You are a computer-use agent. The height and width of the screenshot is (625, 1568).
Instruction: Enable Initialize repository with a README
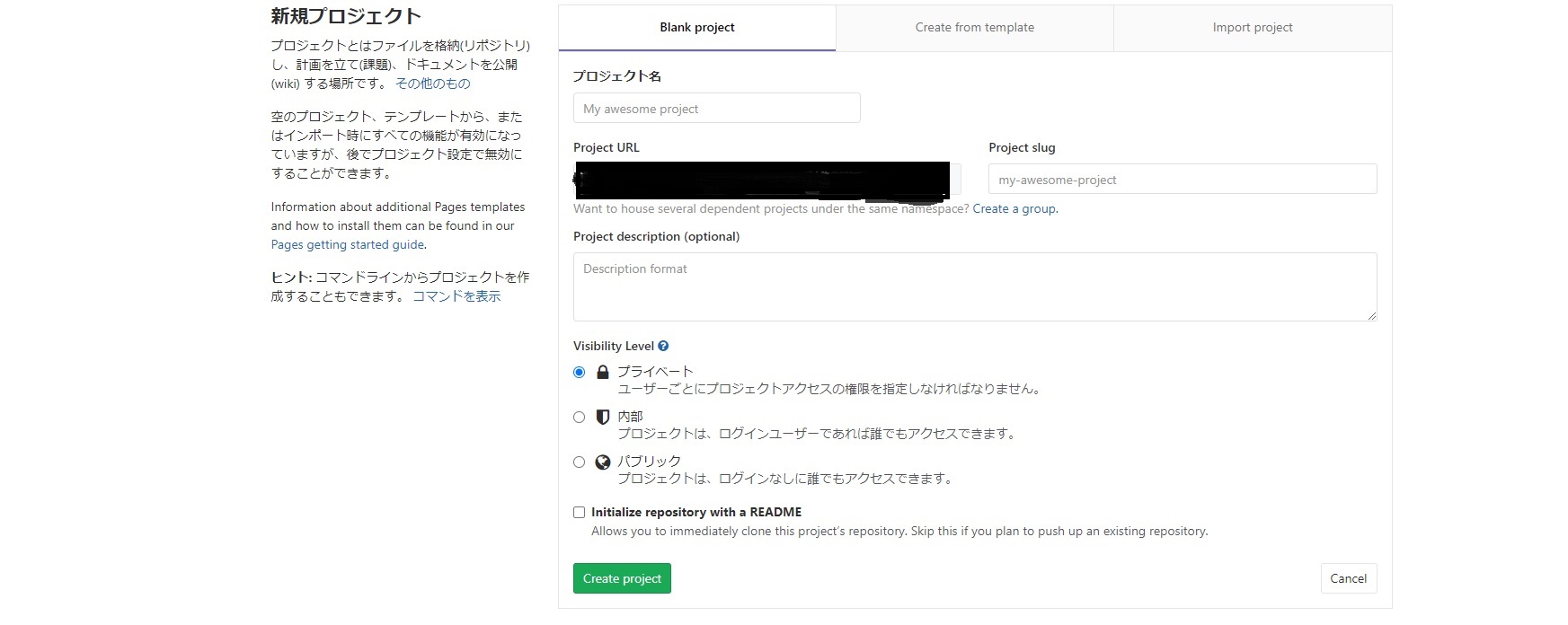580,512
